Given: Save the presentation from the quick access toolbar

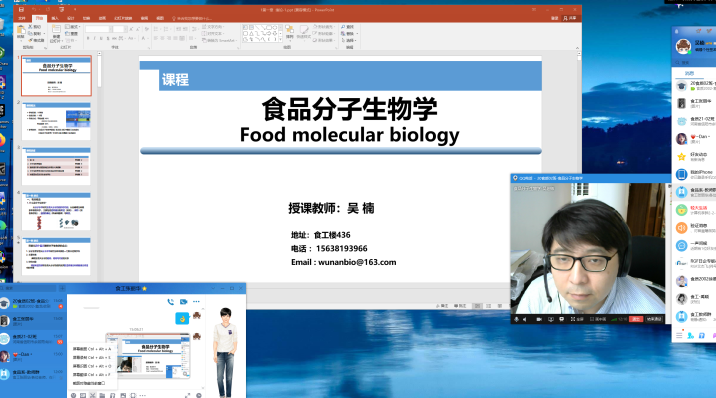Looking at the screenshot, I should pos(21,10).
